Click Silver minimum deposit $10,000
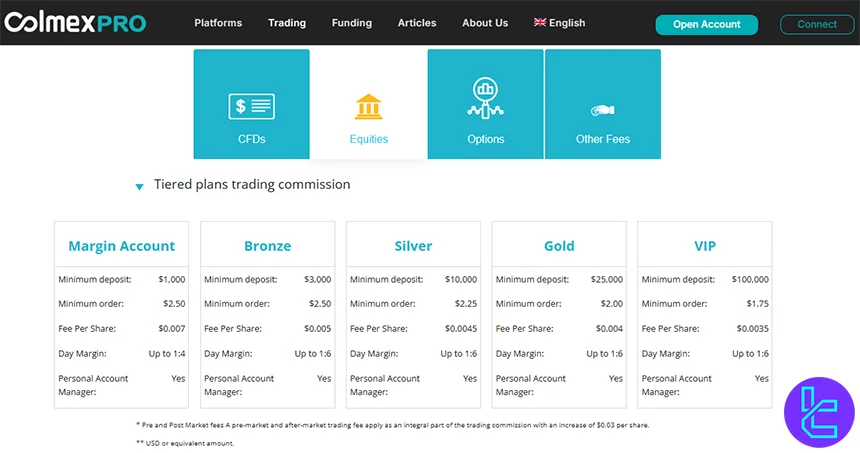This screenshot has width=860, height=453. point(461,279)
